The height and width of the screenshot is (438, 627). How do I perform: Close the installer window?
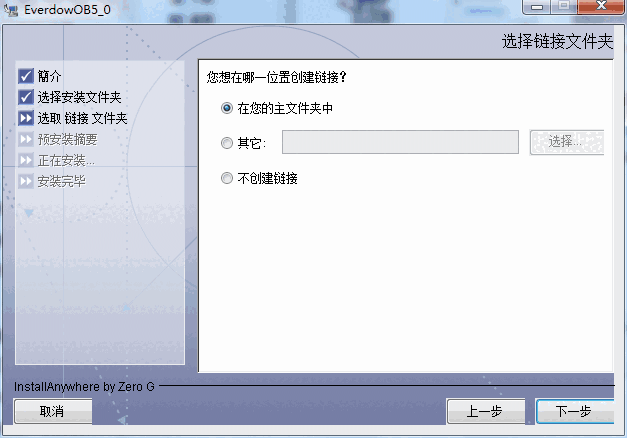pyautogui.click(x=601, y=7)
